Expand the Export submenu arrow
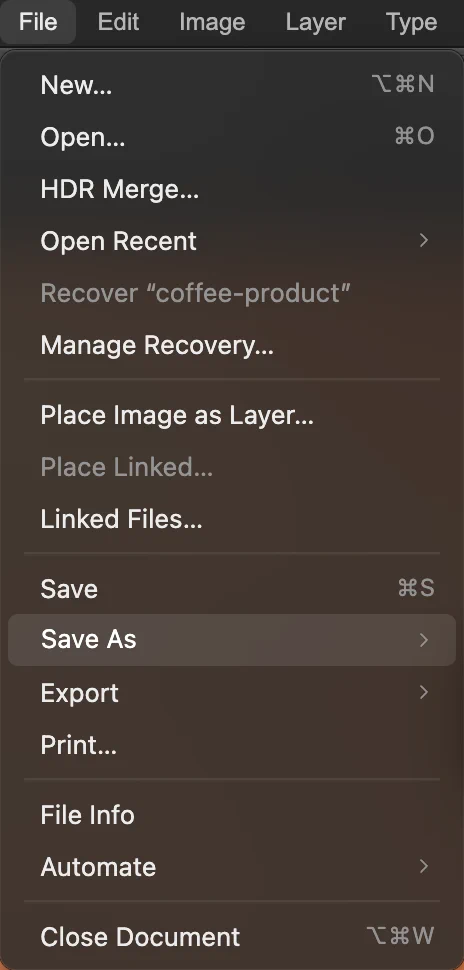The height and width of the screenshot is (970, 464). (424, 692)
